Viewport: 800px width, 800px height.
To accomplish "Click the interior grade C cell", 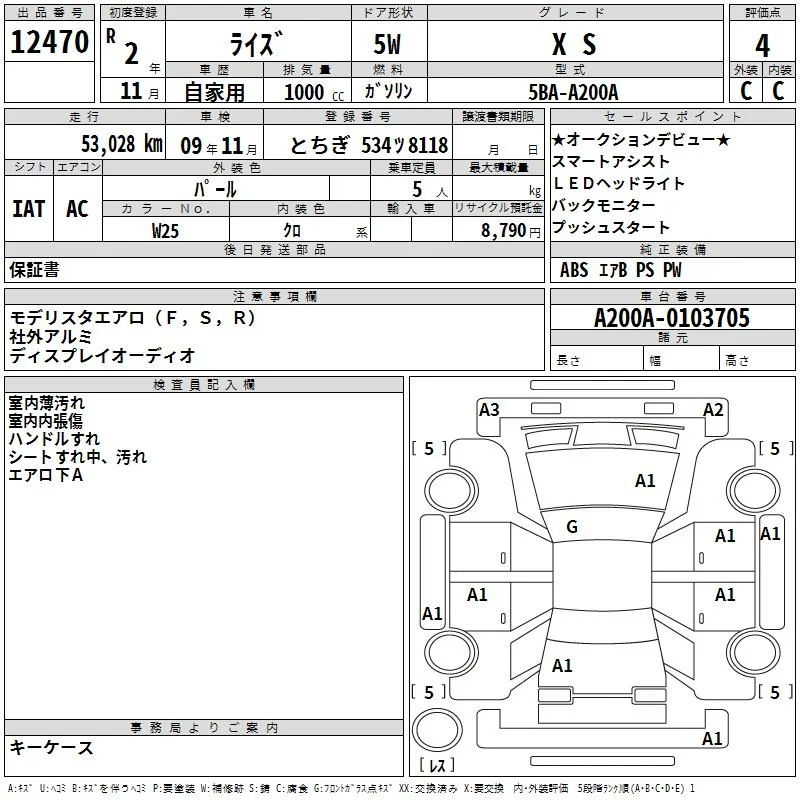I will point(779,90).
